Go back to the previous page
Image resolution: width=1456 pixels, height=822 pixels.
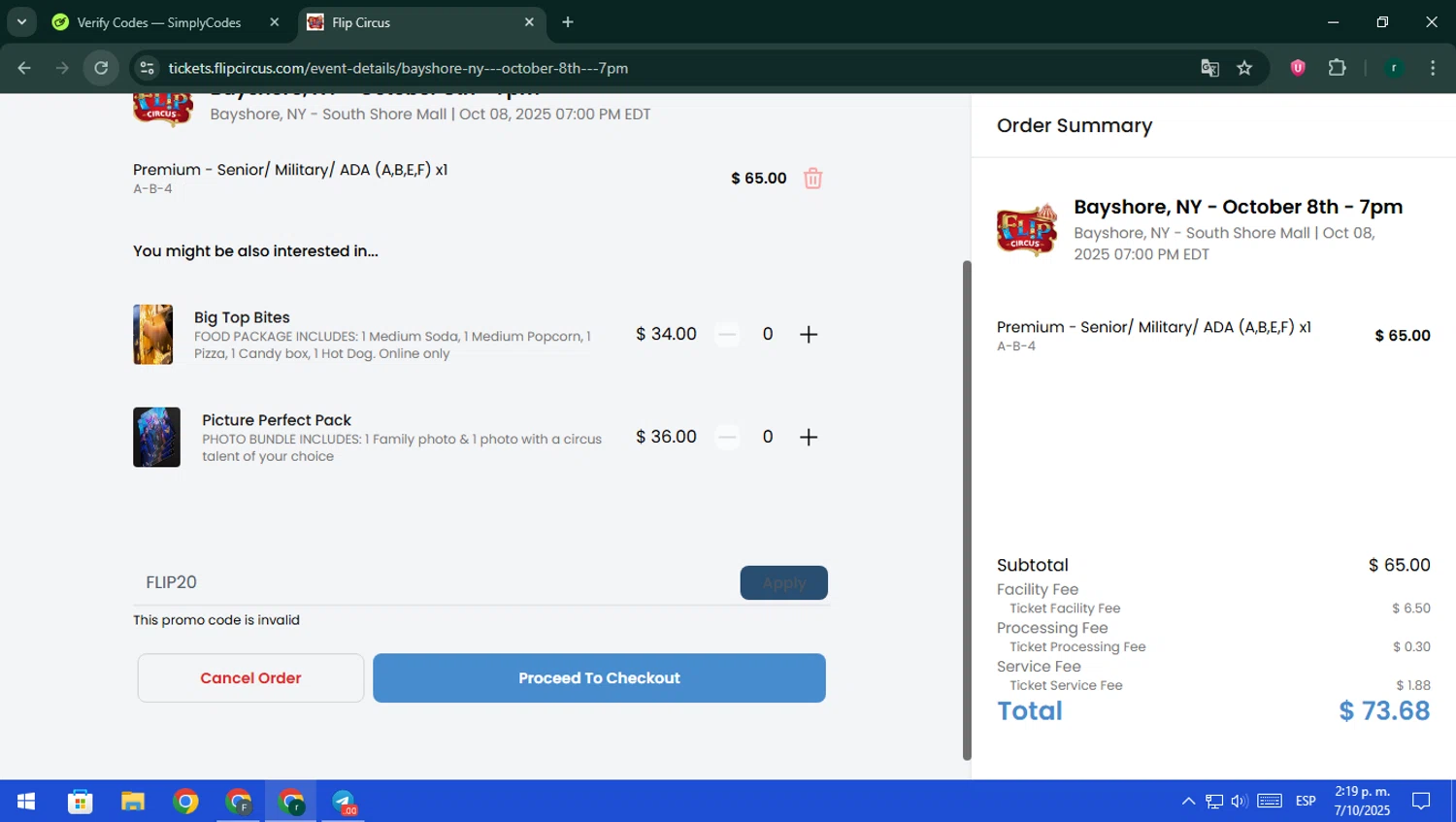click(x=24, y=68)
